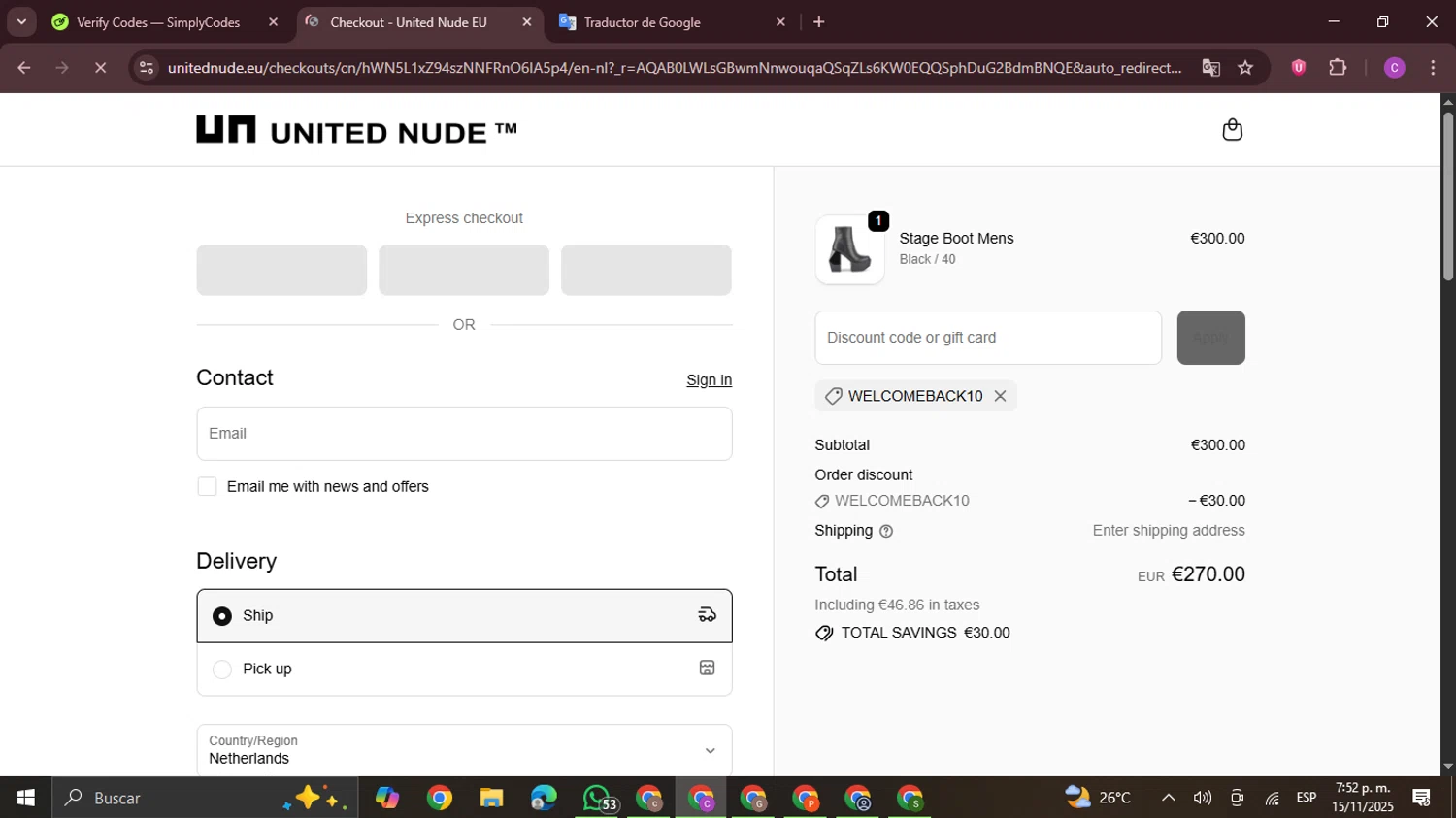This screenshot has width=1456, height=818.
Task: Open the volume control in system tray
Action: [1203, 798]
